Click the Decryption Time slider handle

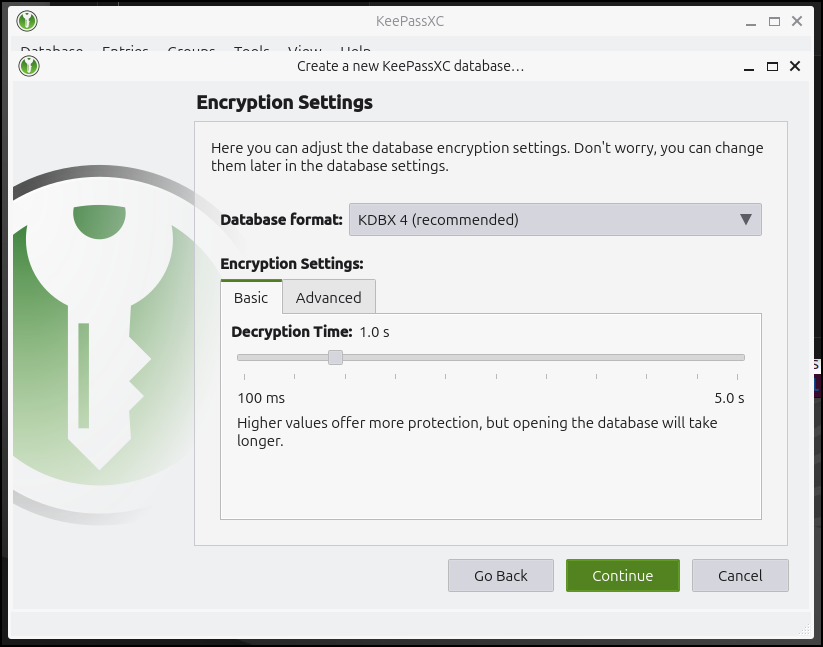point(335,357)
